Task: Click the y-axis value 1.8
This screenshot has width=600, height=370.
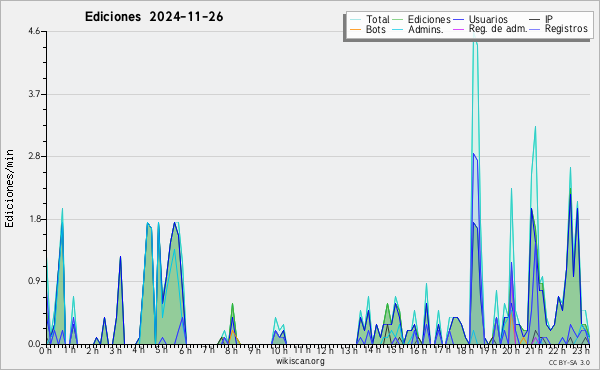Action: pyautogui.click(x=34, y=219)
